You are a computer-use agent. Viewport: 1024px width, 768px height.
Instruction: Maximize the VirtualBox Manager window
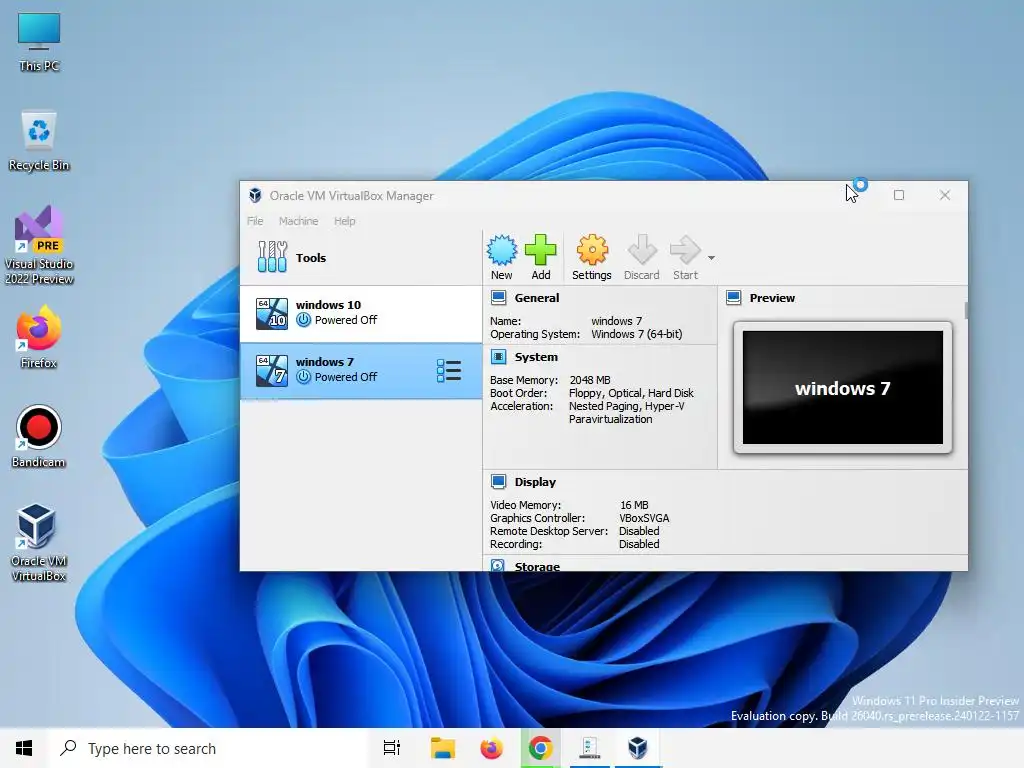(899, 195)
